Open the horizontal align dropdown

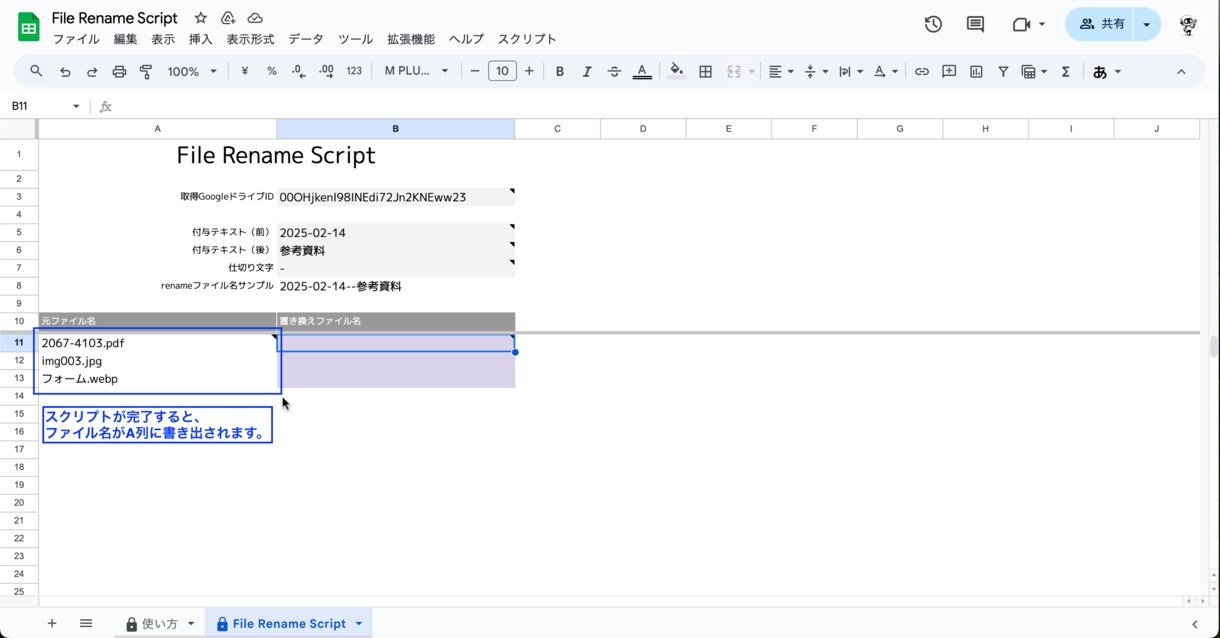[x=780, y=71]
